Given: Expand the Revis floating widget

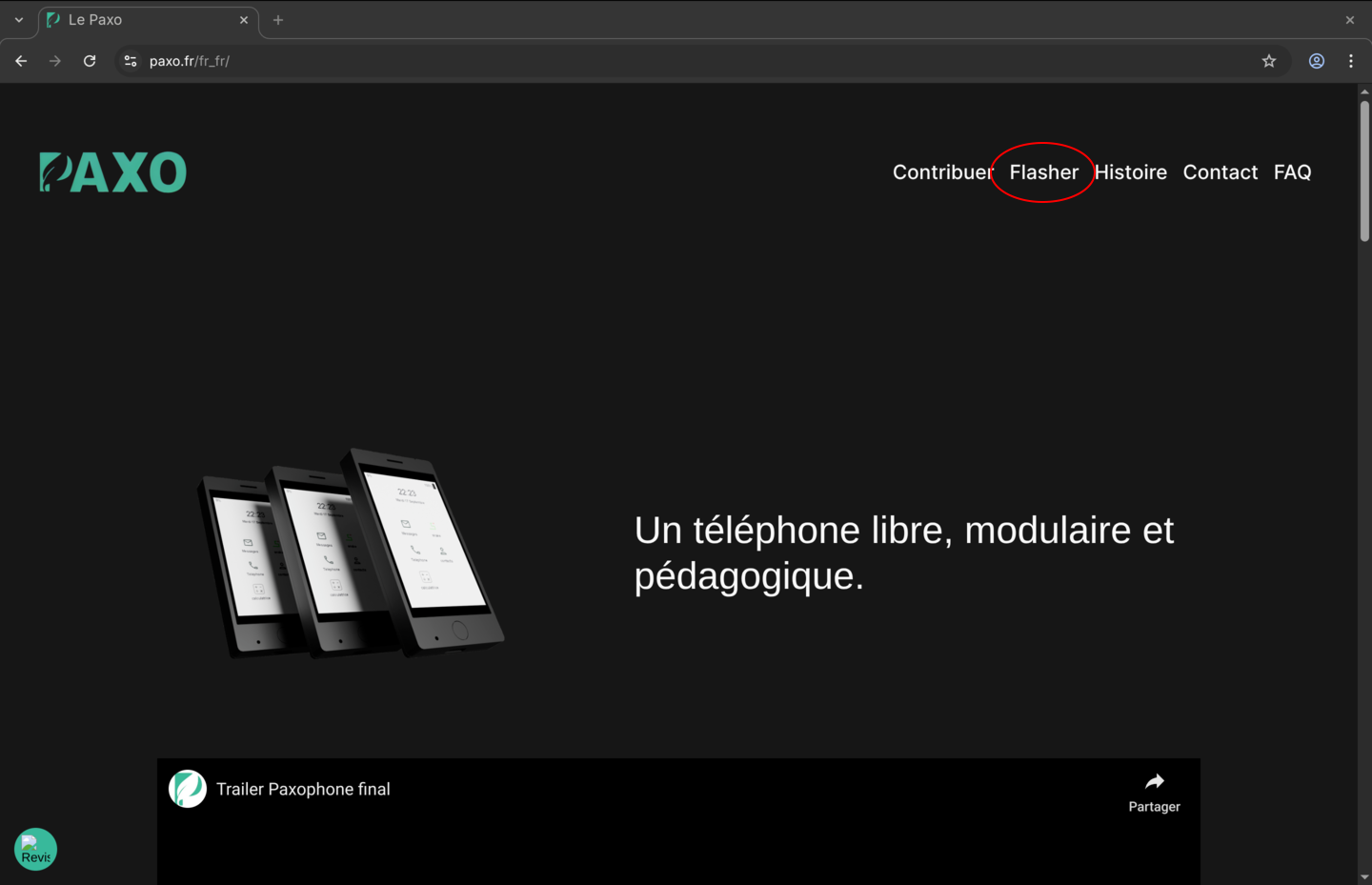Looking at the screenshot, I should click(35, 849).
